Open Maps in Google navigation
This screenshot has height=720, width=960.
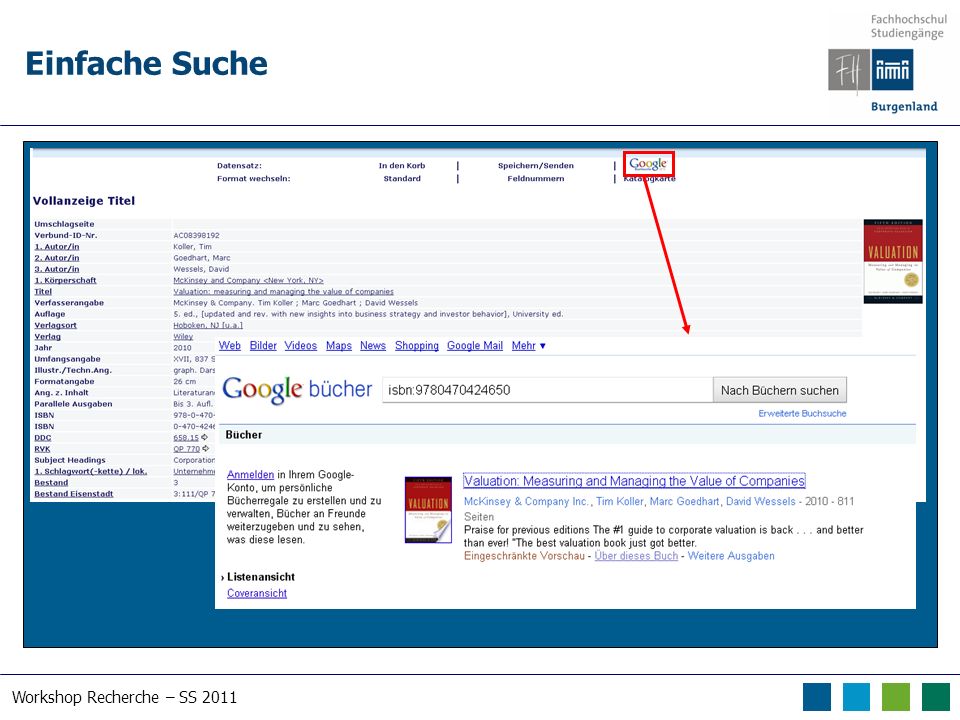[x=339, y=346]
